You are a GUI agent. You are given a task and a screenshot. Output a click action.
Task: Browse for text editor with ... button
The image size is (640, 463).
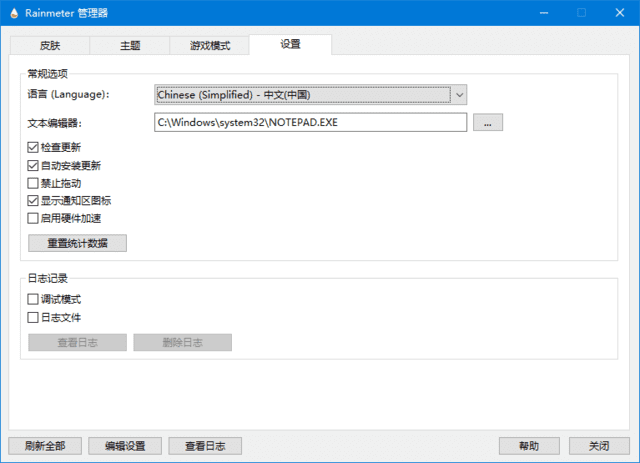[x=487, y=123]
